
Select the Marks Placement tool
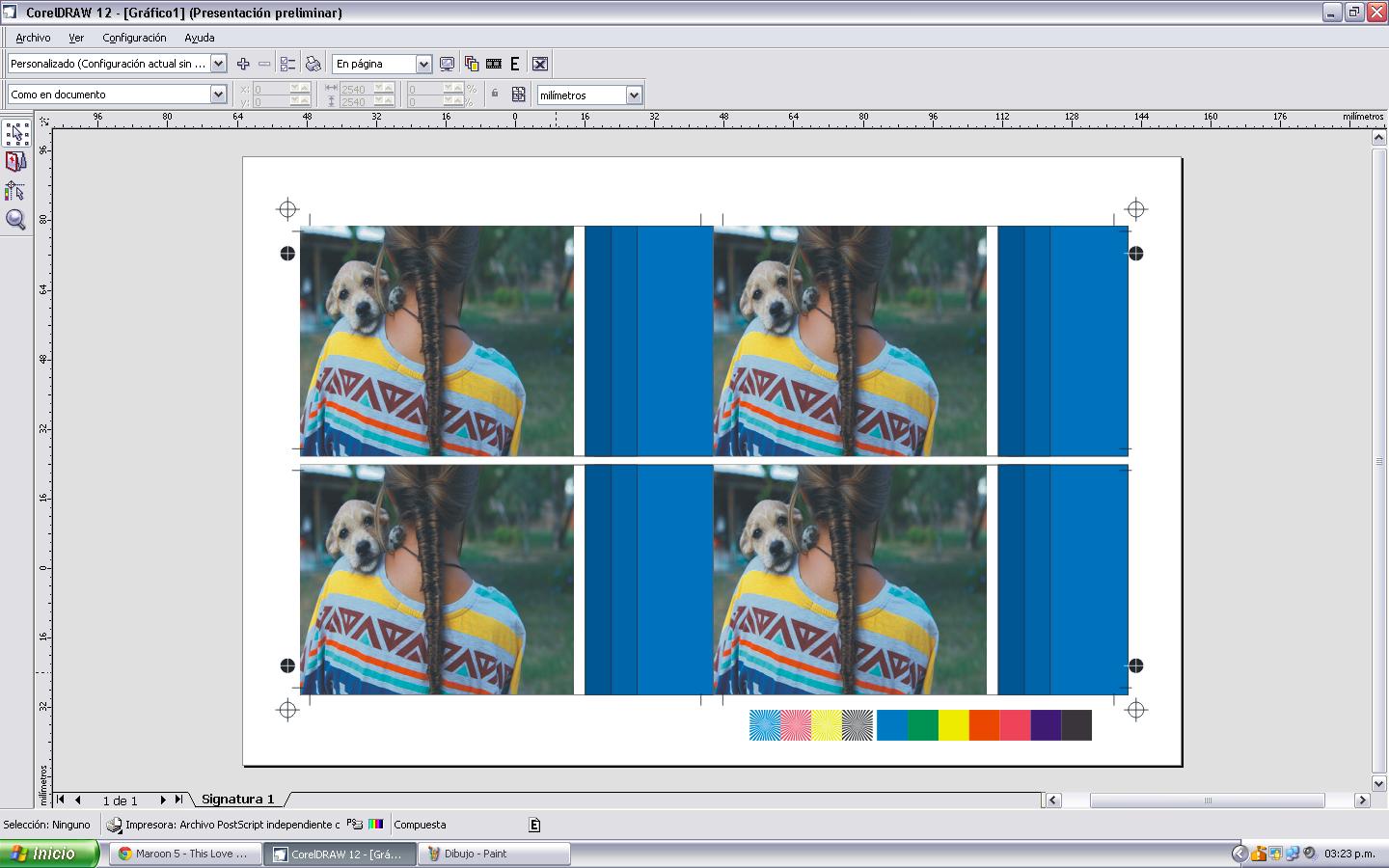pyautogui.click(x=15, y=191)
